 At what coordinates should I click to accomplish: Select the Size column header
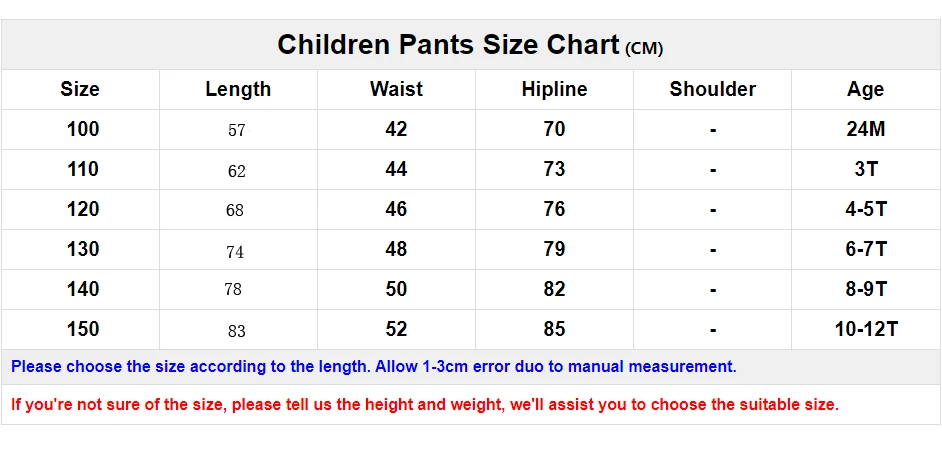click(x=80, y=89)
